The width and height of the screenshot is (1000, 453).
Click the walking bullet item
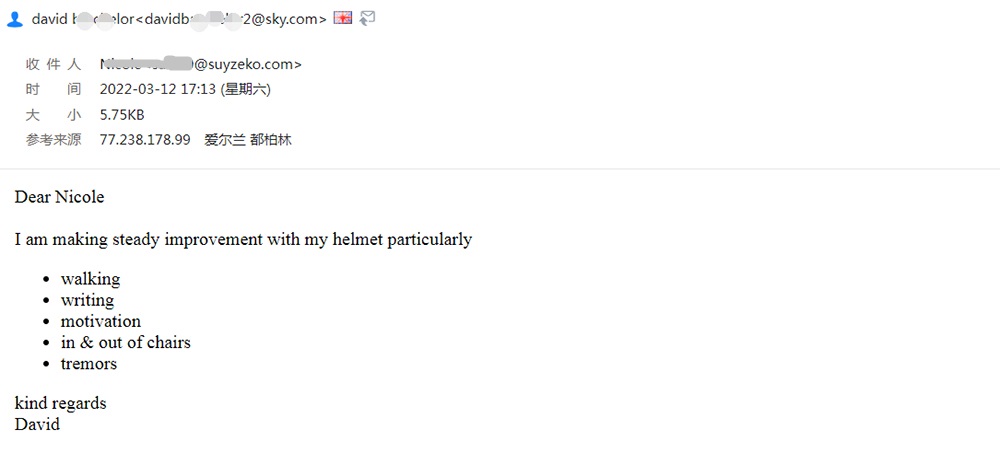(x=90, y=279)
